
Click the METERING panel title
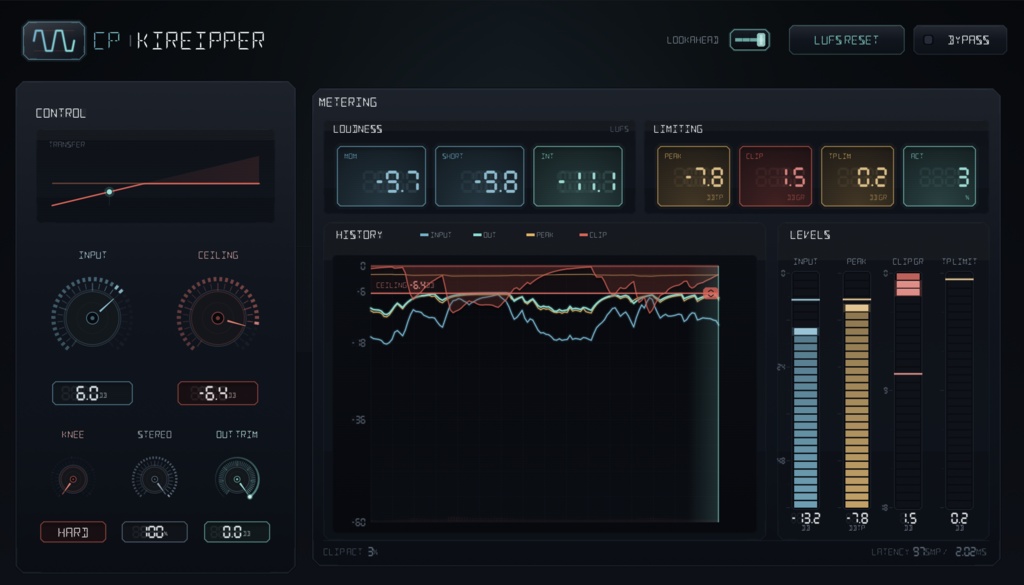click(x=347, y=103)
